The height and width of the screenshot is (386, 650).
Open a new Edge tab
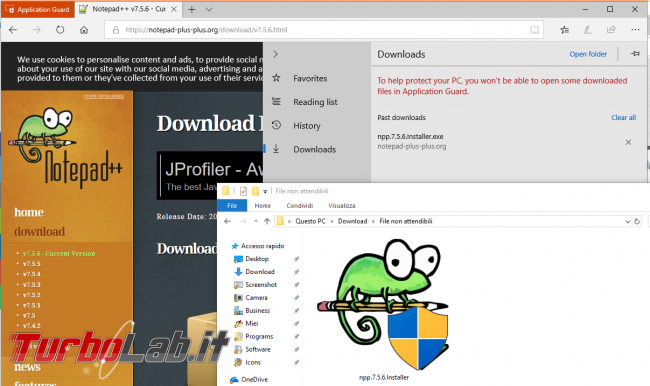(x=192, y=9)
